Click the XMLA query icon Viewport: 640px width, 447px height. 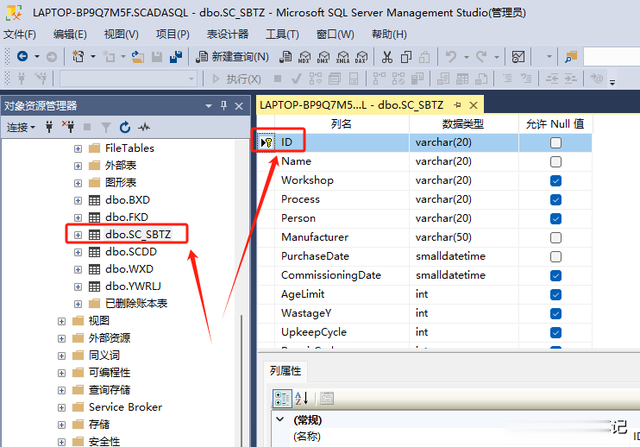pyautogui.click(x=342, y=57)
